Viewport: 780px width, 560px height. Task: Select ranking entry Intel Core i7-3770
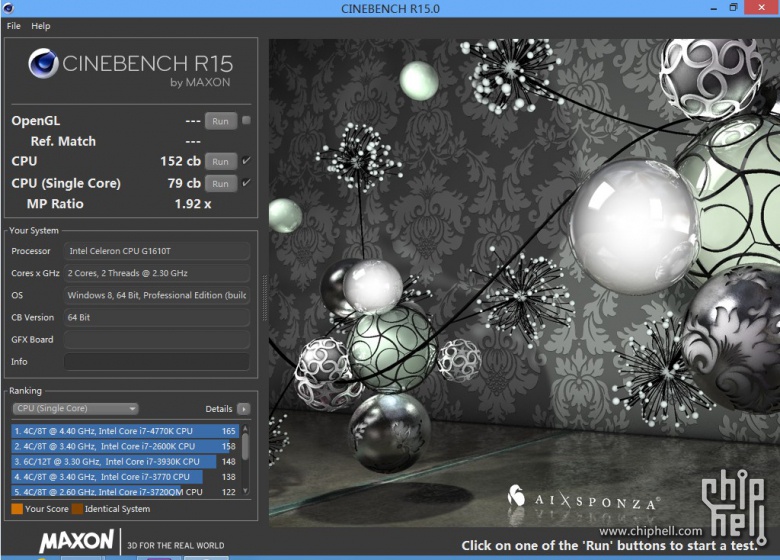[125, 476]
